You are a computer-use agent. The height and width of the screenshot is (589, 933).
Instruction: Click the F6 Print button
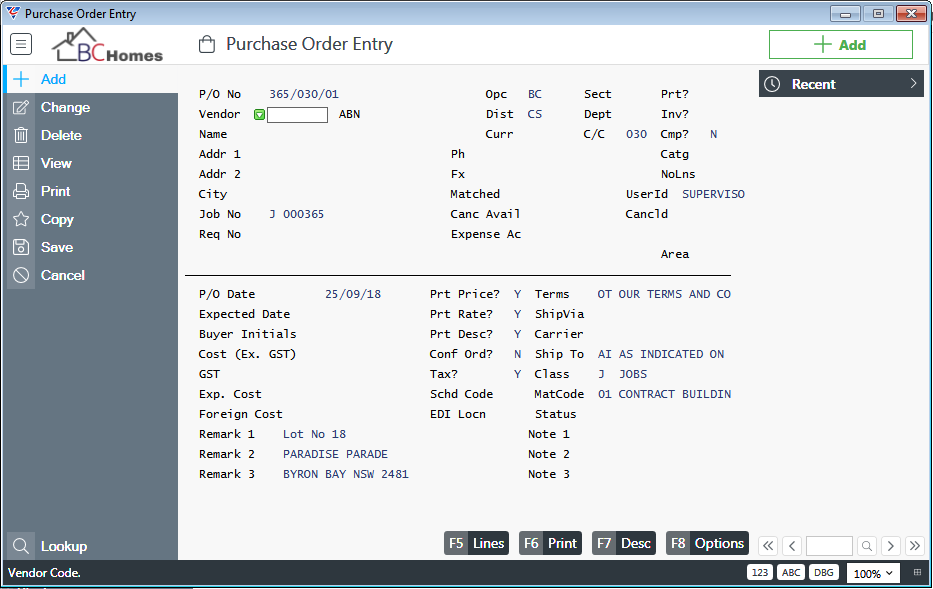pos(550,543)
